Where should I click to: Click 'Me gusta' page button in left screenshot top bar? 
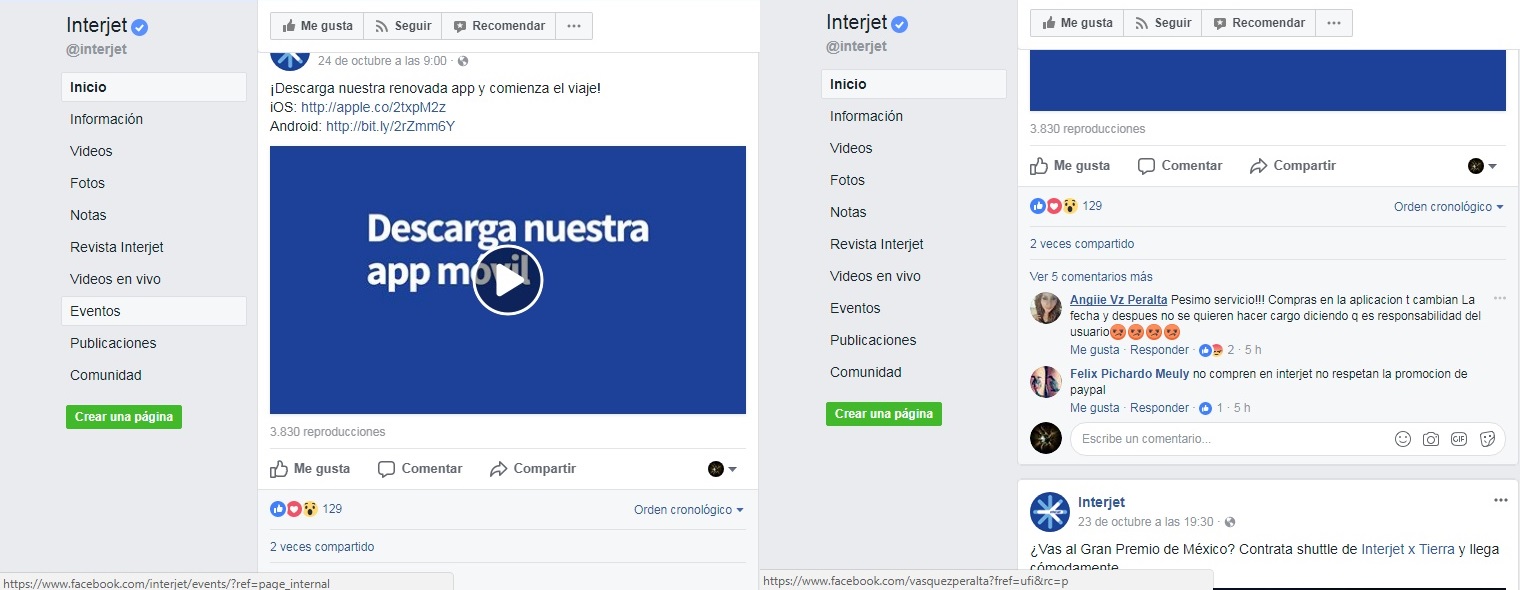pos(317,26)
